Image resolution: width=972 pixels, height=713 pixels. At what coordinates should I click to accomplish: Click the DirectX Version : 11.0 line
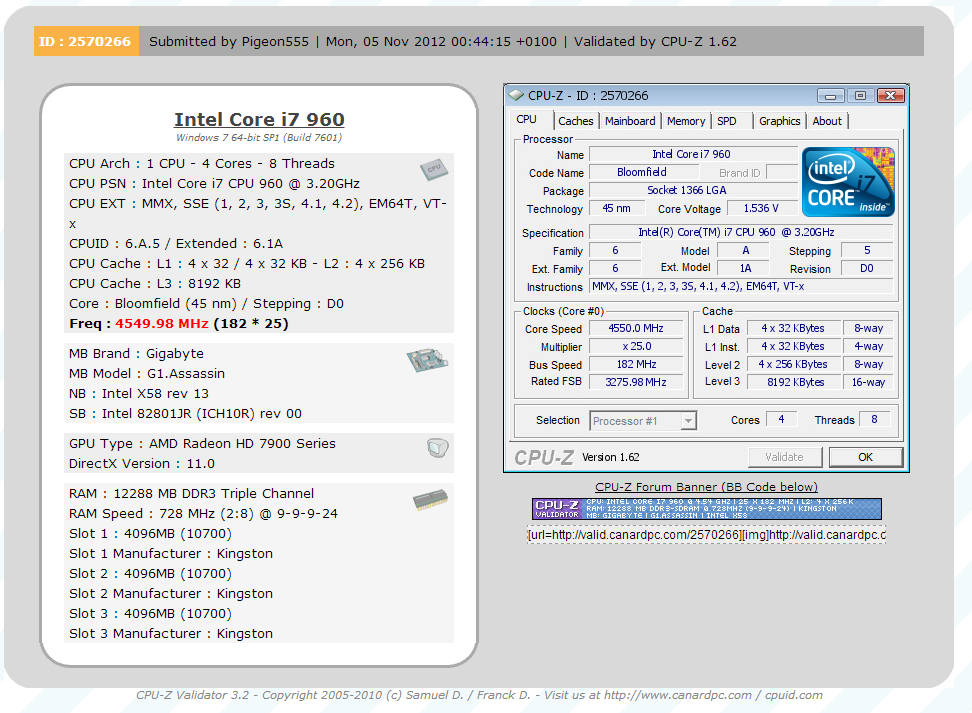coord(142,464)
